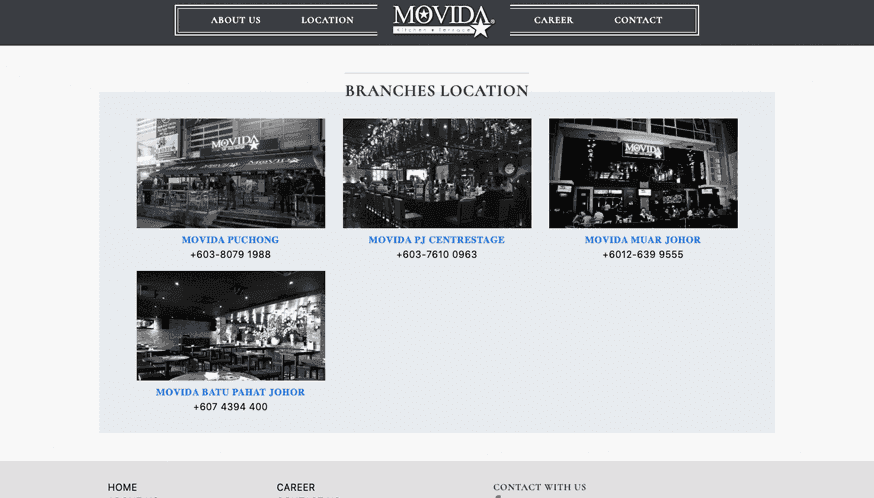Click the Muar Johor branch photo
874x498 pixels.
tap(642, 173)
